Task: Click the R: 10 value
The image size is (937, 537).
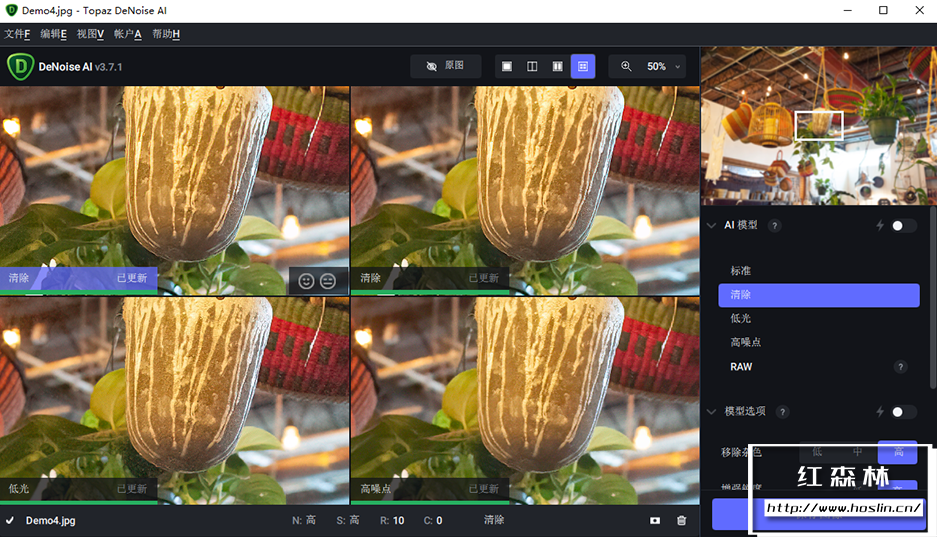Action: [x=392, y=520]
